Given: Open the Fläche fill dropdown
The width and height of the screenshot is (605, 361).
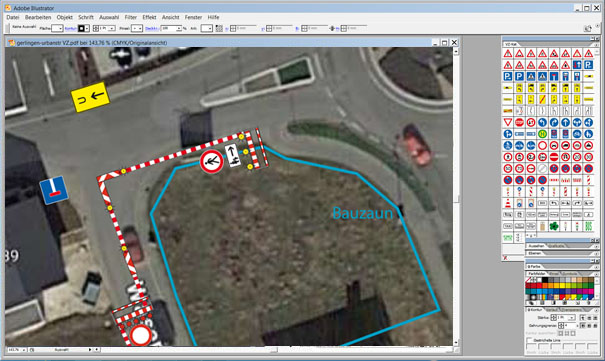Looking at the screenshot, I should pyautogui.click(x=57, y=29).
